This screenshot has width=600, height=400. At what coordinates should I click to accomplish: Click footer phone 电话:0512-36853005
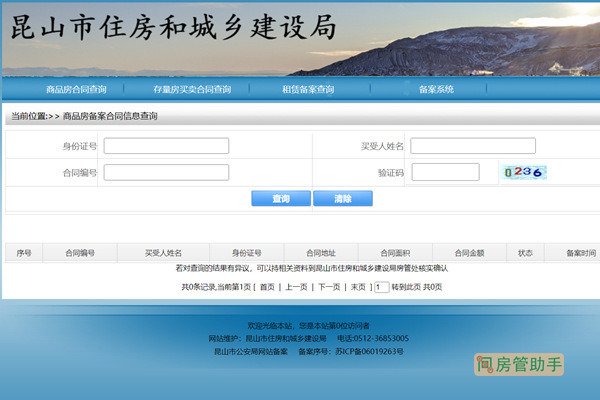coord(373,338)
